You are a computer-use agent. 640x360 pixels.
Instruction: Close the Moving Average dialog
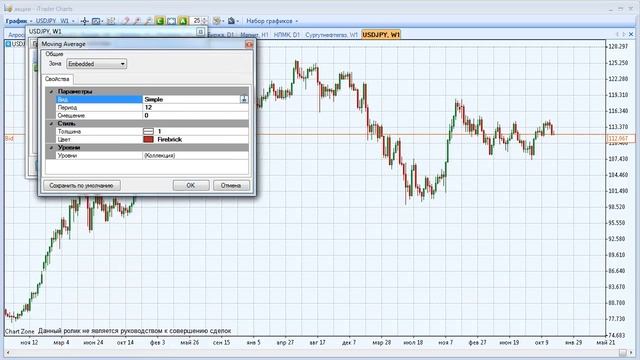pyautogui.click(x=249, y=44)
